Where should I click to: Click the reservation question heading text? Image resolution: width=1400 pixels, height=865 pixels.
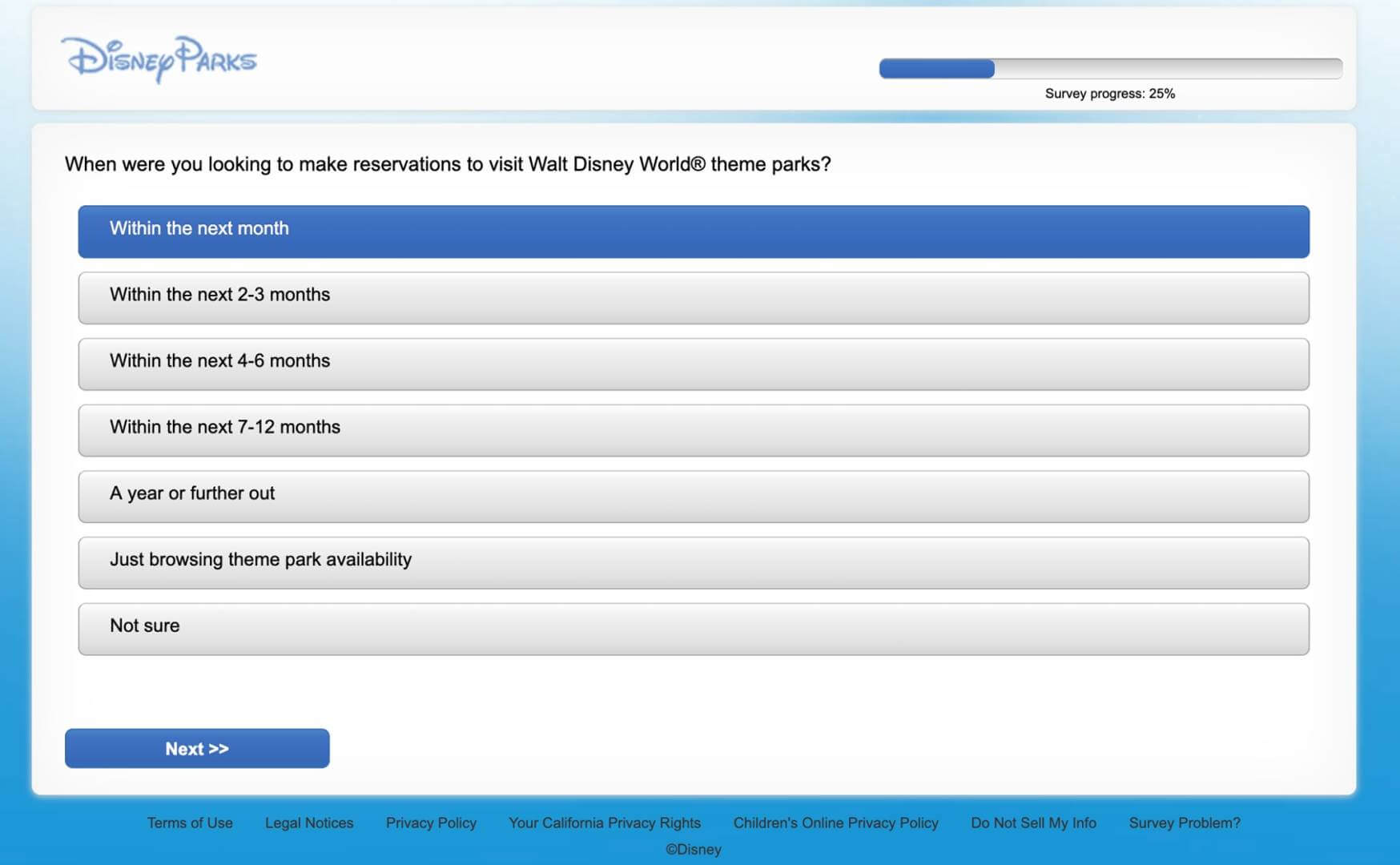pos(448,164)
